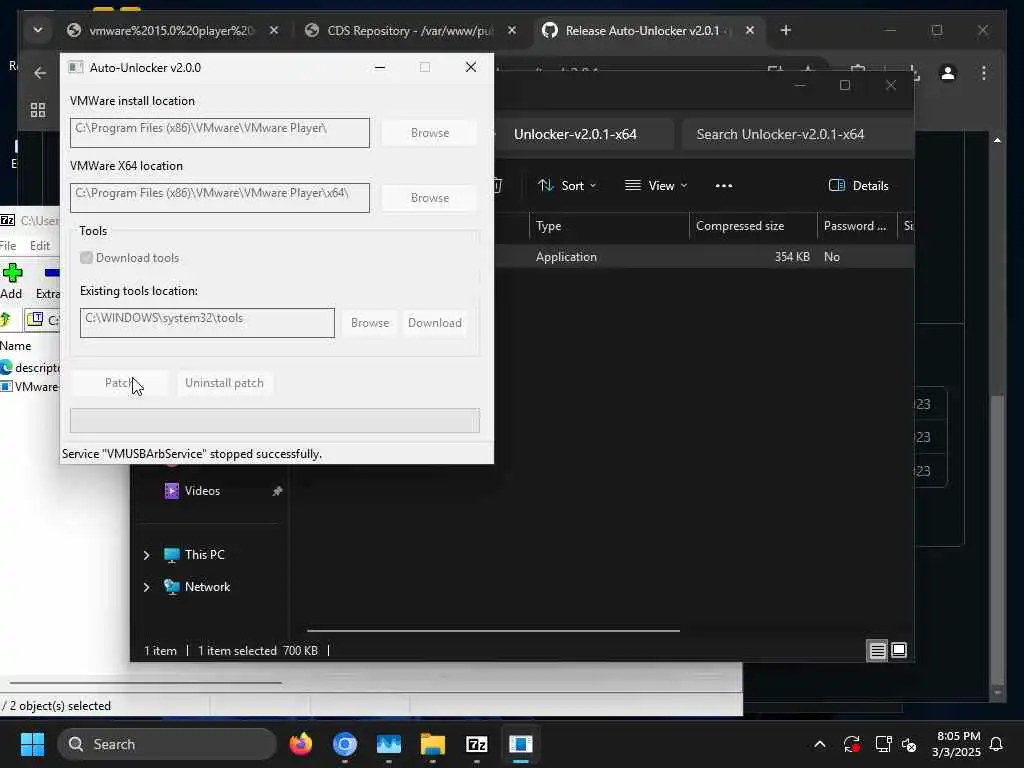Open See more options in Explorer toolbar

coord(724,185)
